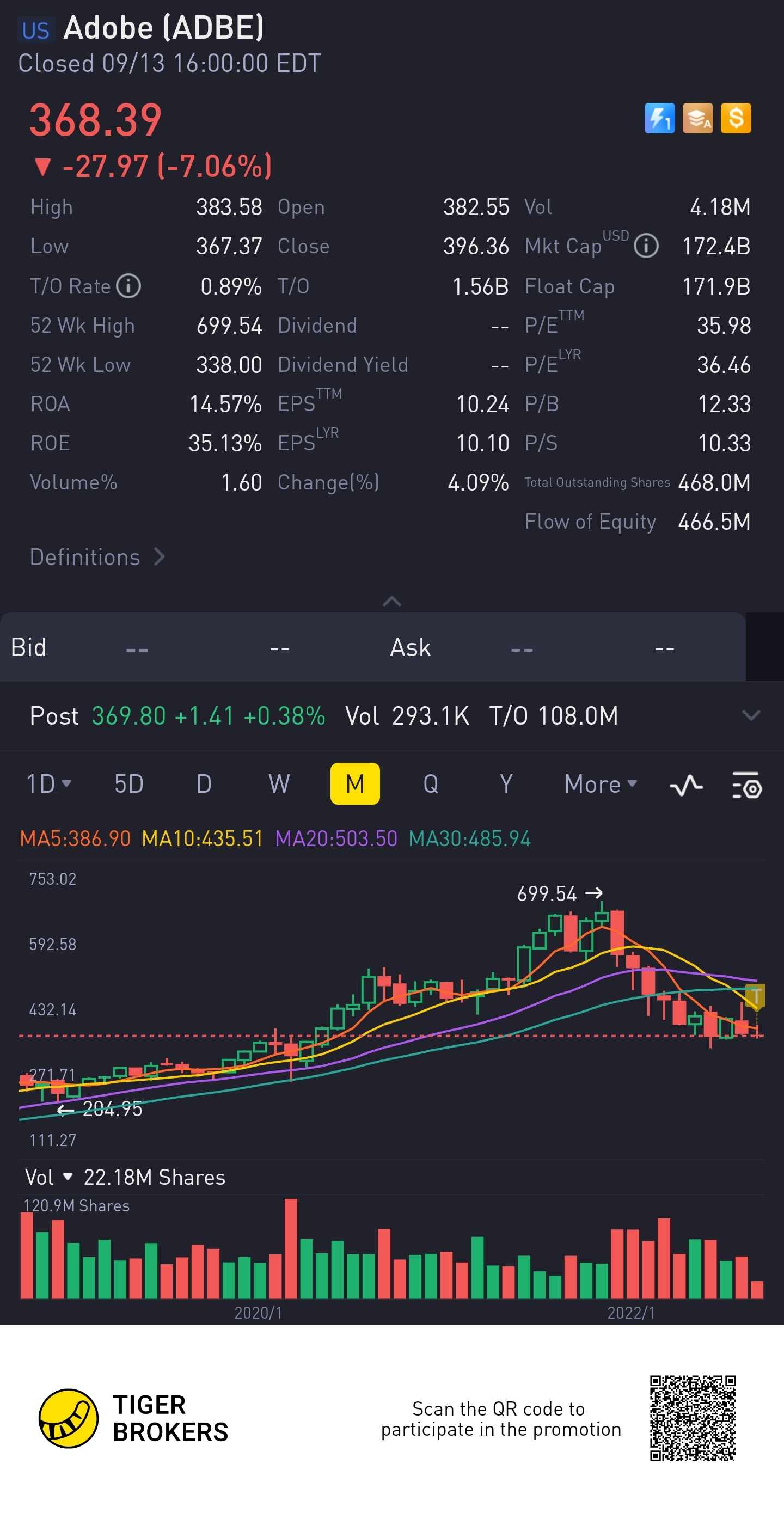This screenshot has width=784, height=1513.
Task: Tap the T marker on chart edge
Action: (755, 996)
